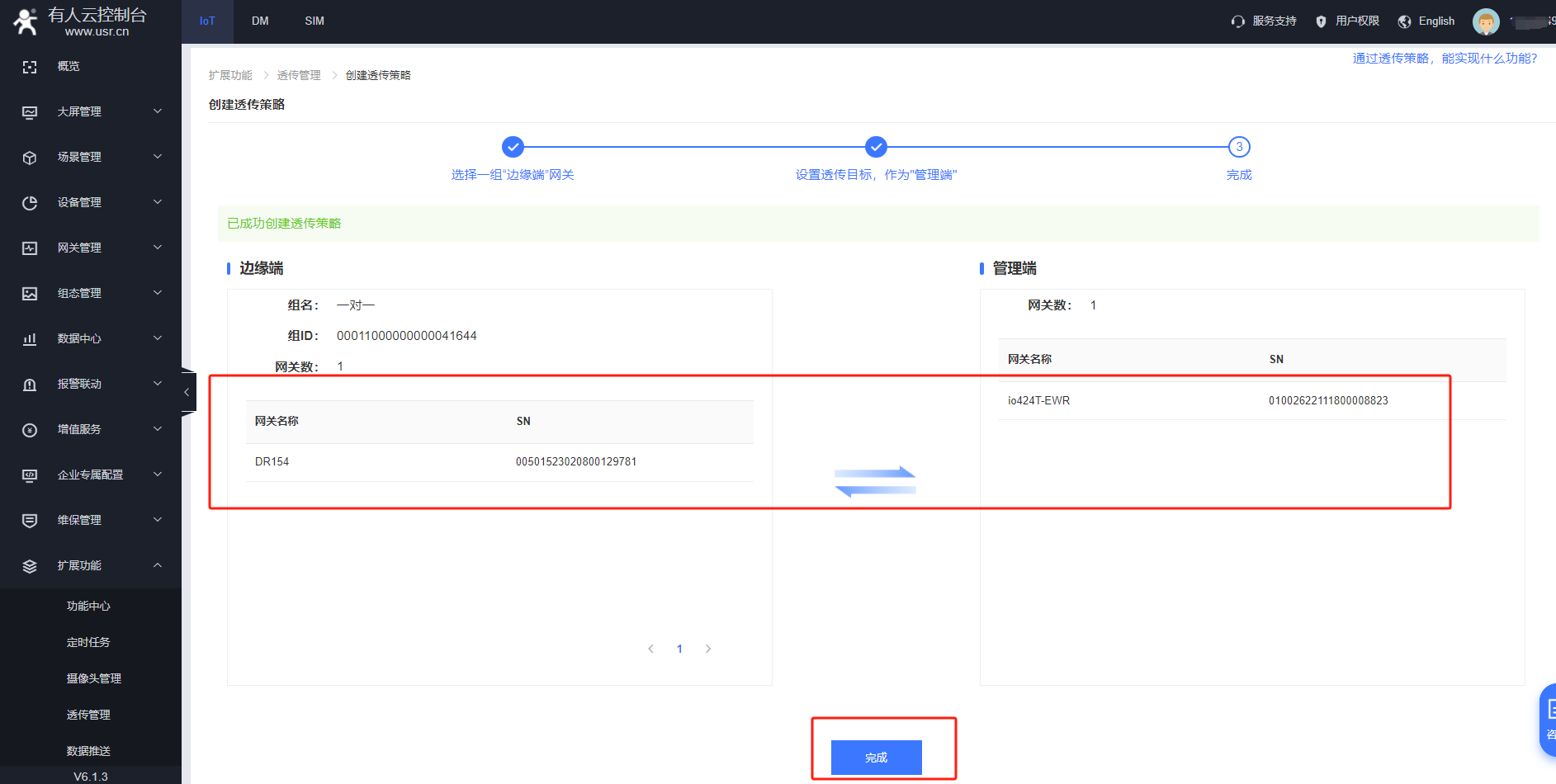
Task: Open the 概览 overview icon in sidebar
Action: pos(30,67)
